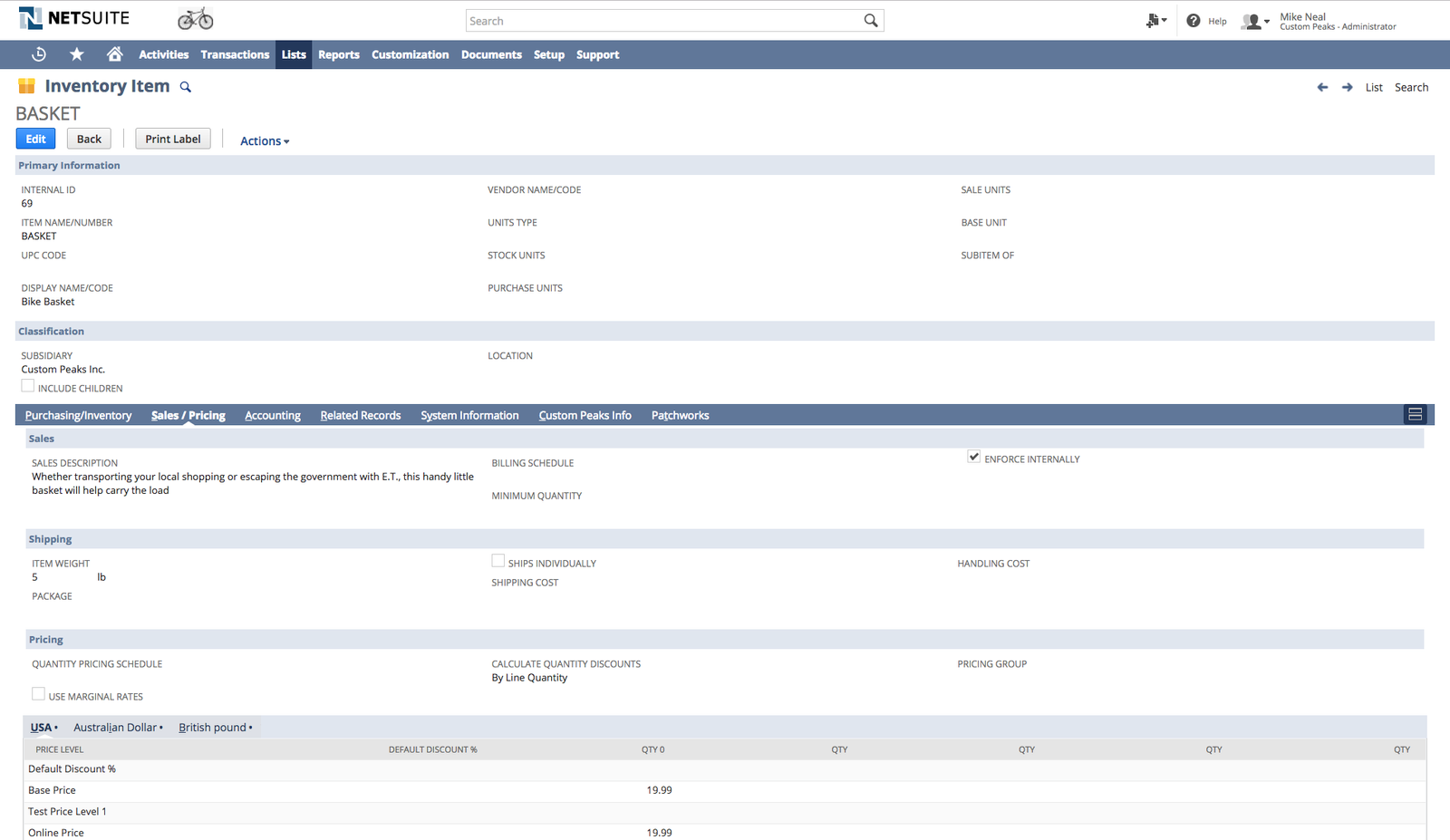Click the magnifier beside Inventory Item title
Screen dimensions: 1450x840
point(186,87)
